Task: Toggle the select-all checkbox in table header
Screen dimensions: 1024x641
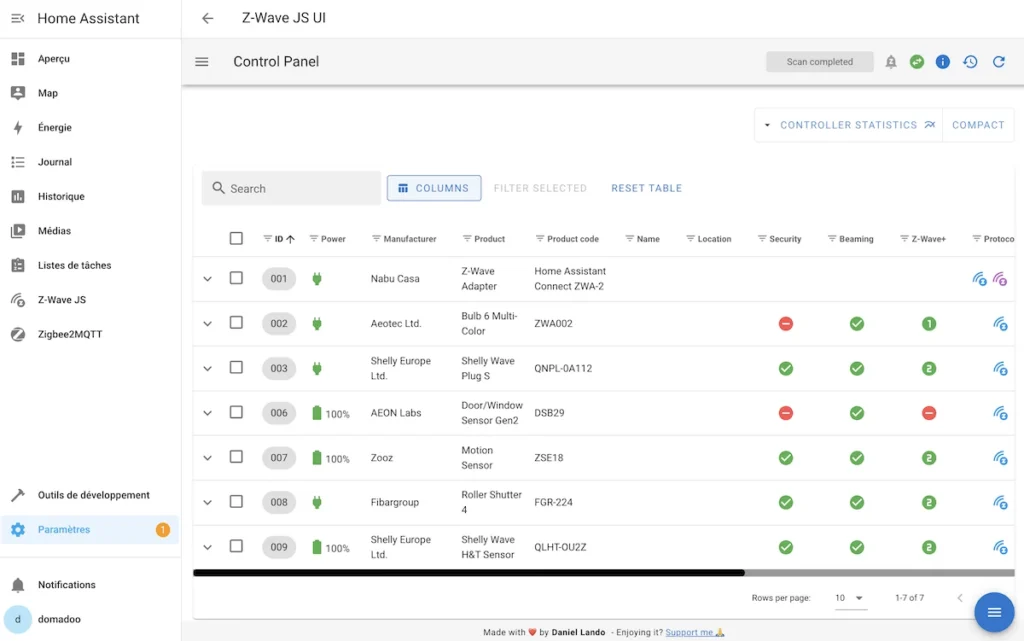Action: [x=236, y=238]
